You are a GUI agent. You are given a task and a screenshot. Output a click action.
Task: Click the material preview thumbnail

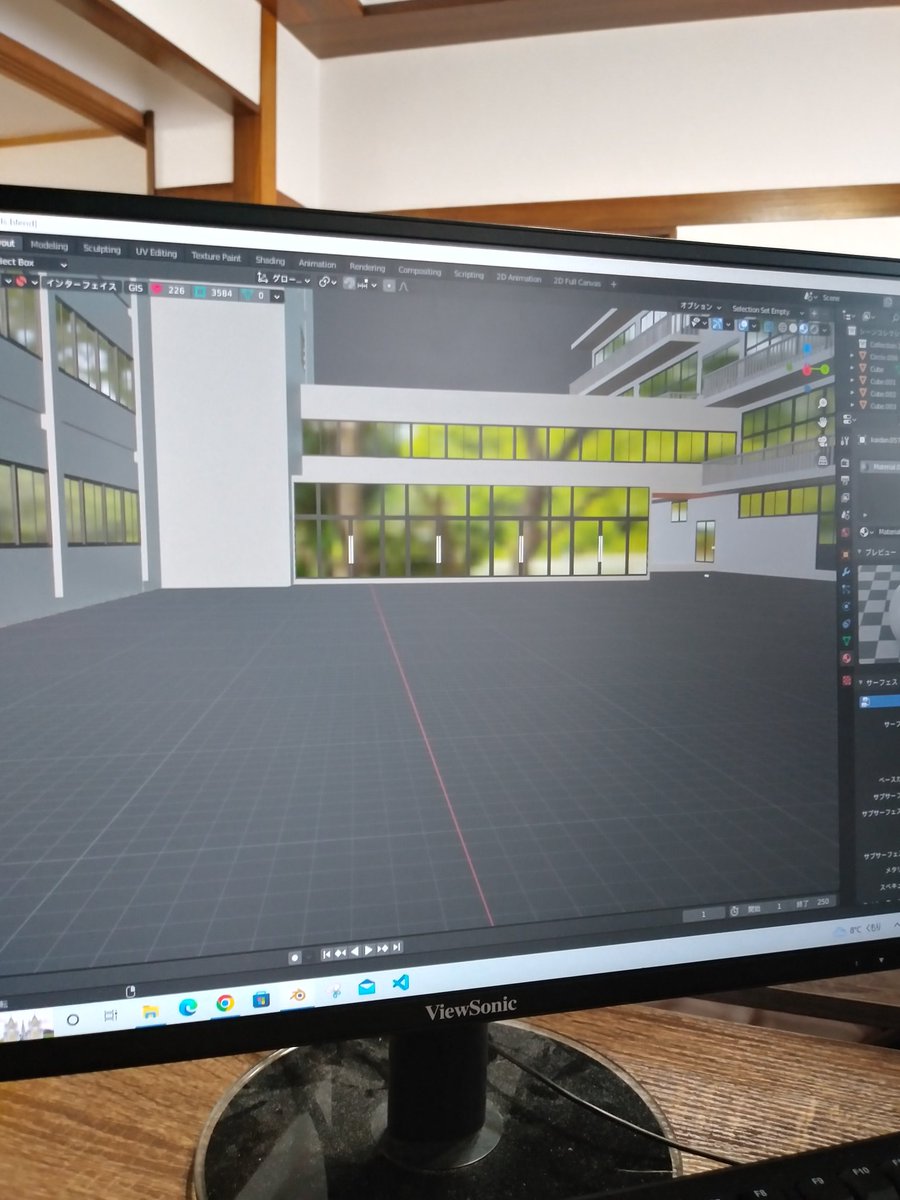click(x=879, y=612)
